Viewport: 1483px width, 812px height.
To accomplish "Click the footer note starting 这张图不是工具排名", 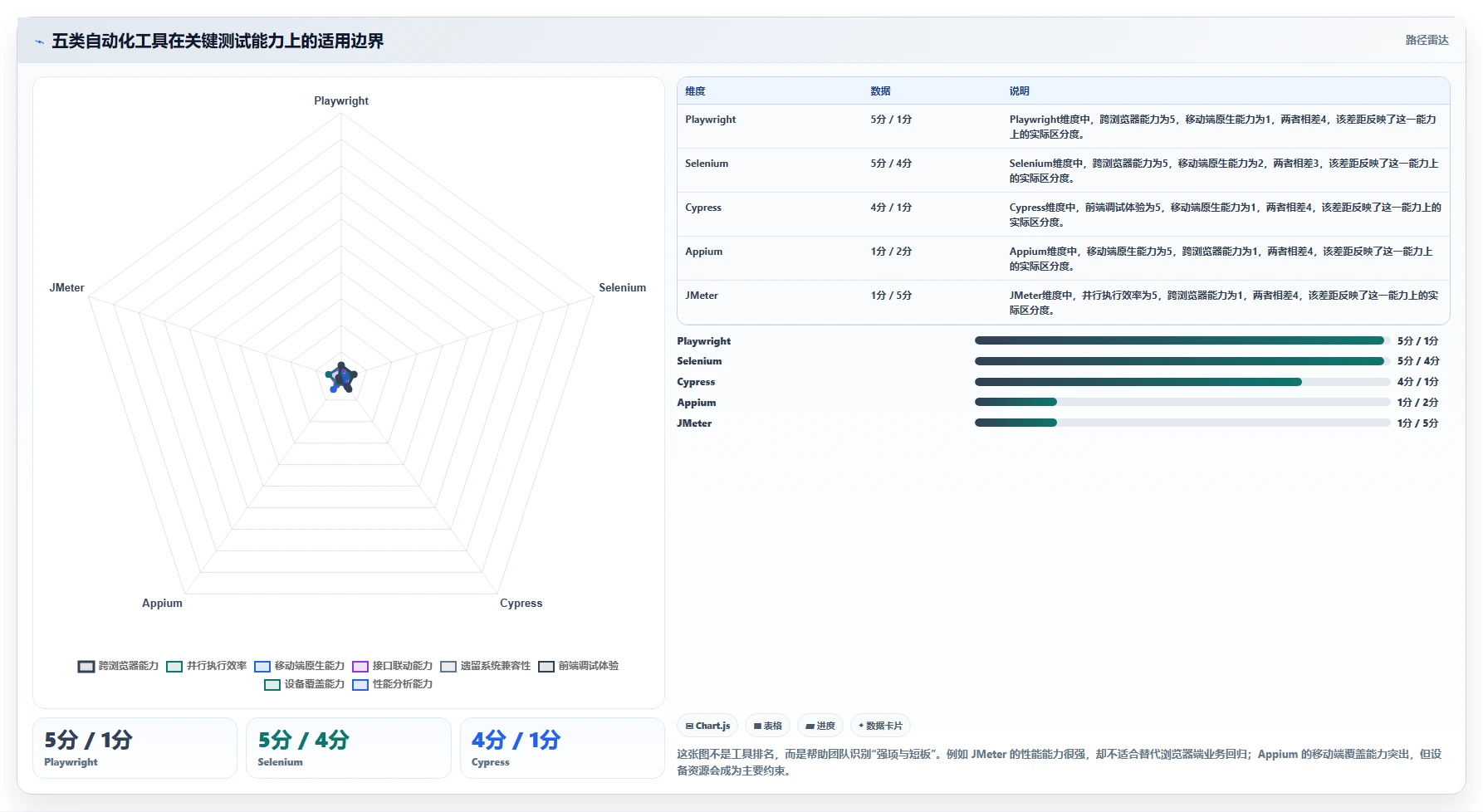I will pyautogui.click(x=1060, y=762).
